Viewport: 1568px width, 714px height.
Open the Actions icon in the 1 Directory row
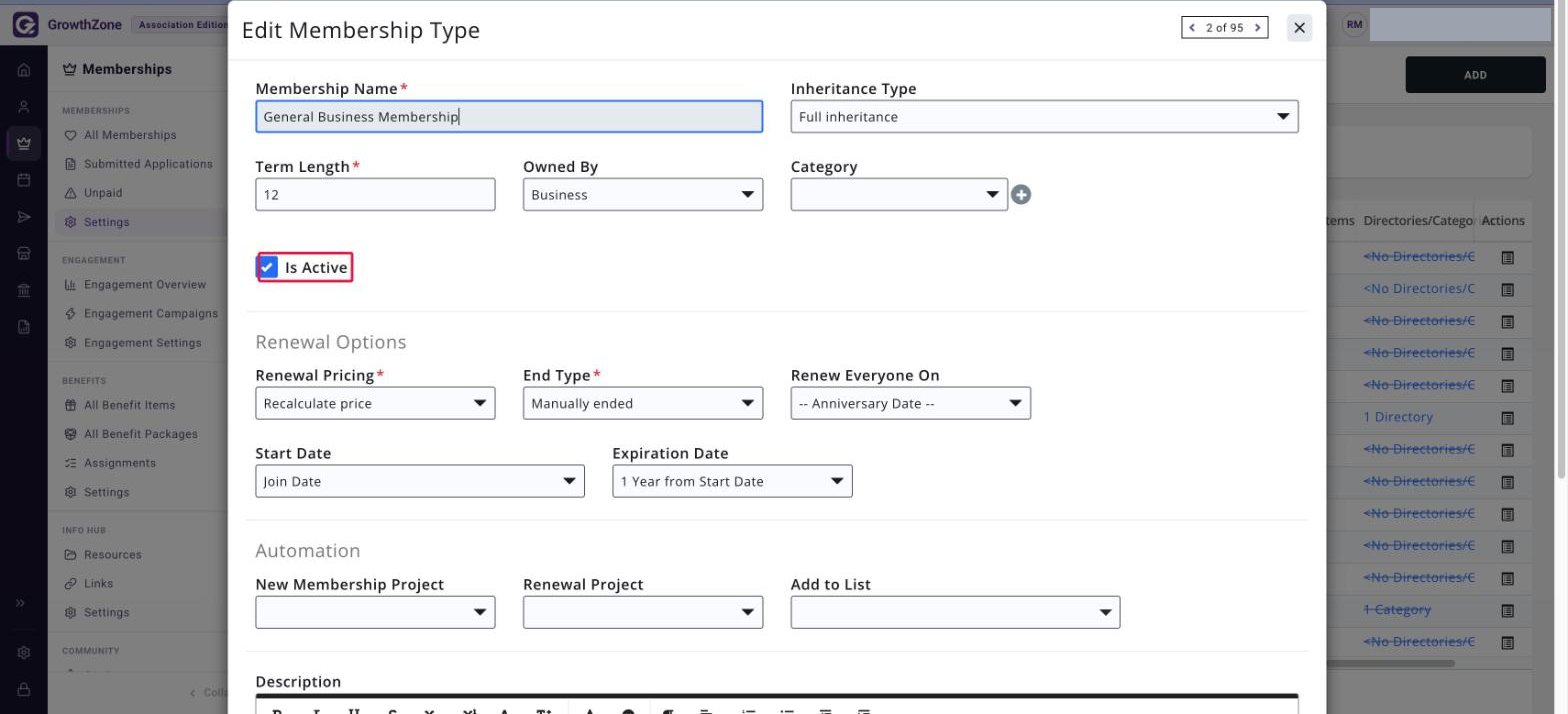pyautogui.click(x=1508, y=418)
